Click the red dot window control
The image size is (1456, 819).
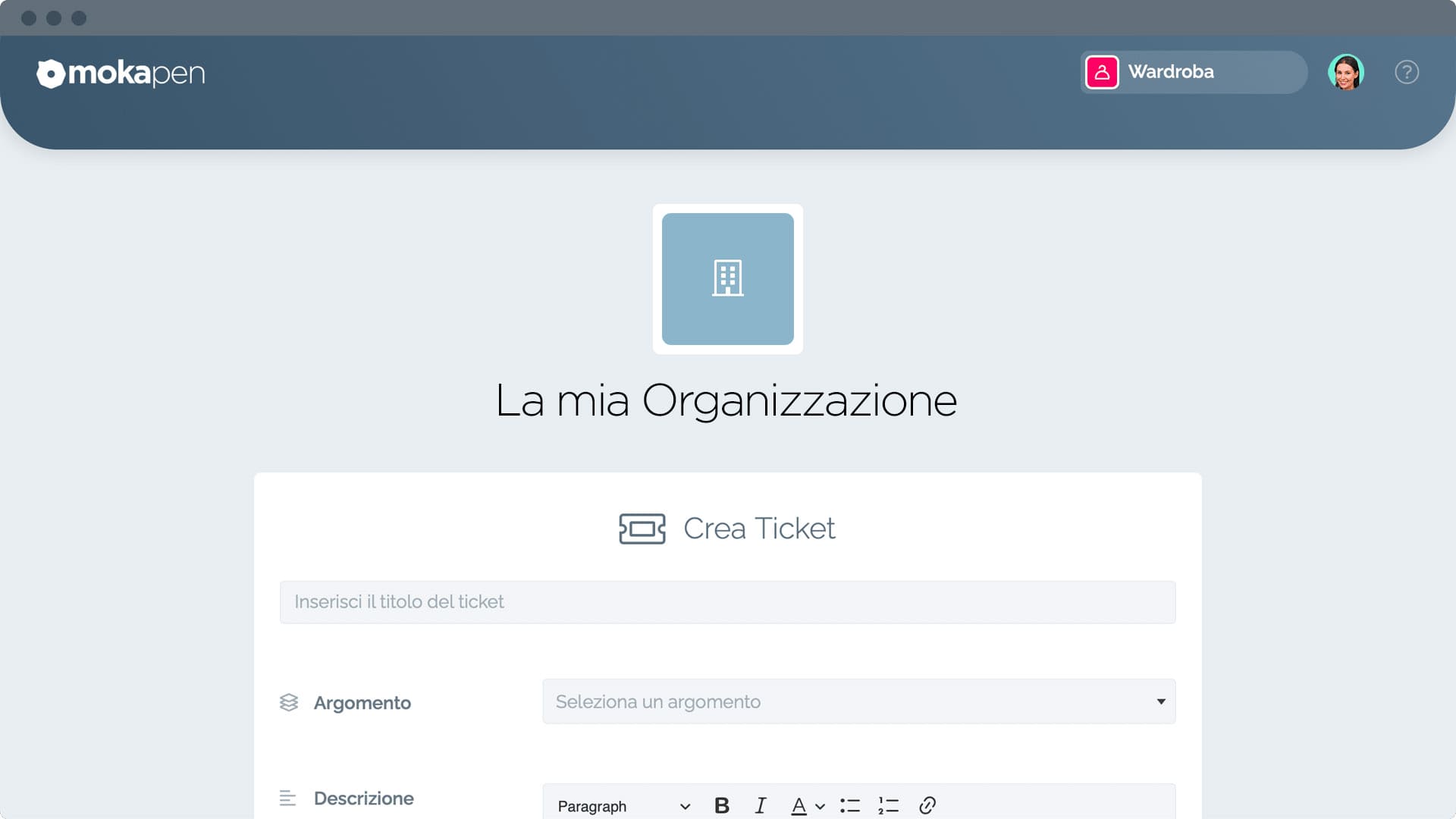click(30, 18)
